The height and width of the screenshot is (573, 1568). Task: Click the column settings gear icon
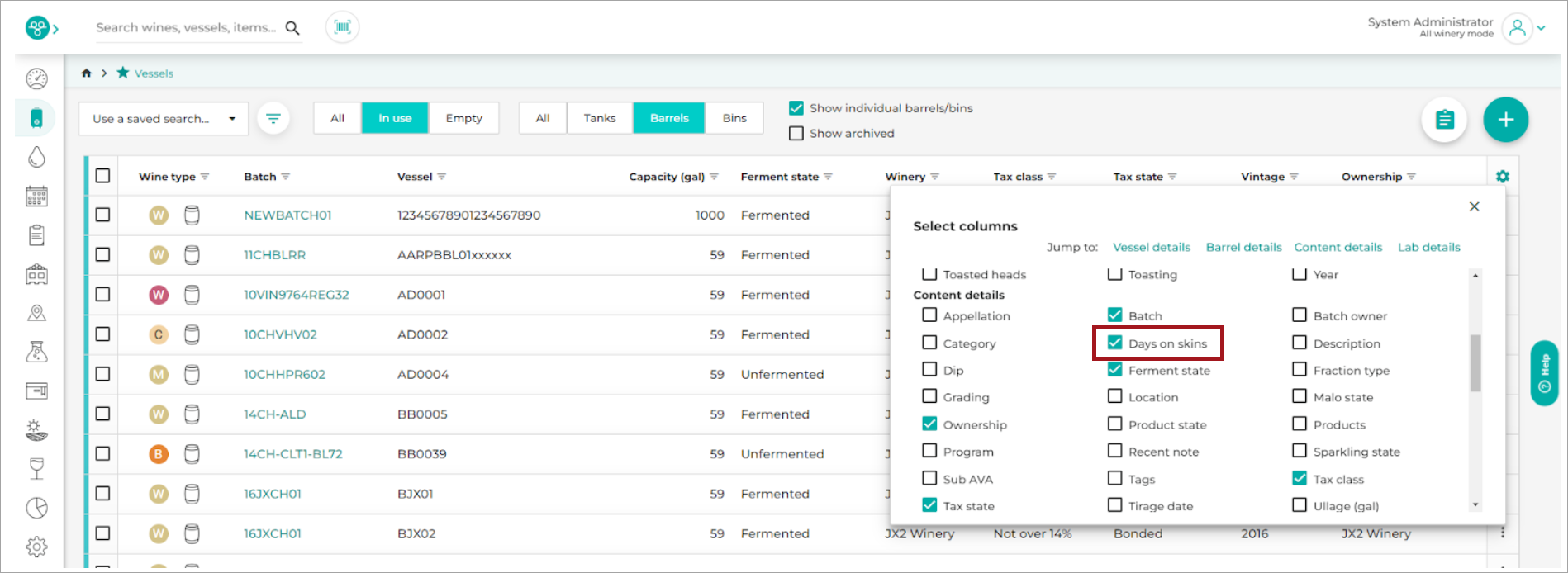[1503, 176]
